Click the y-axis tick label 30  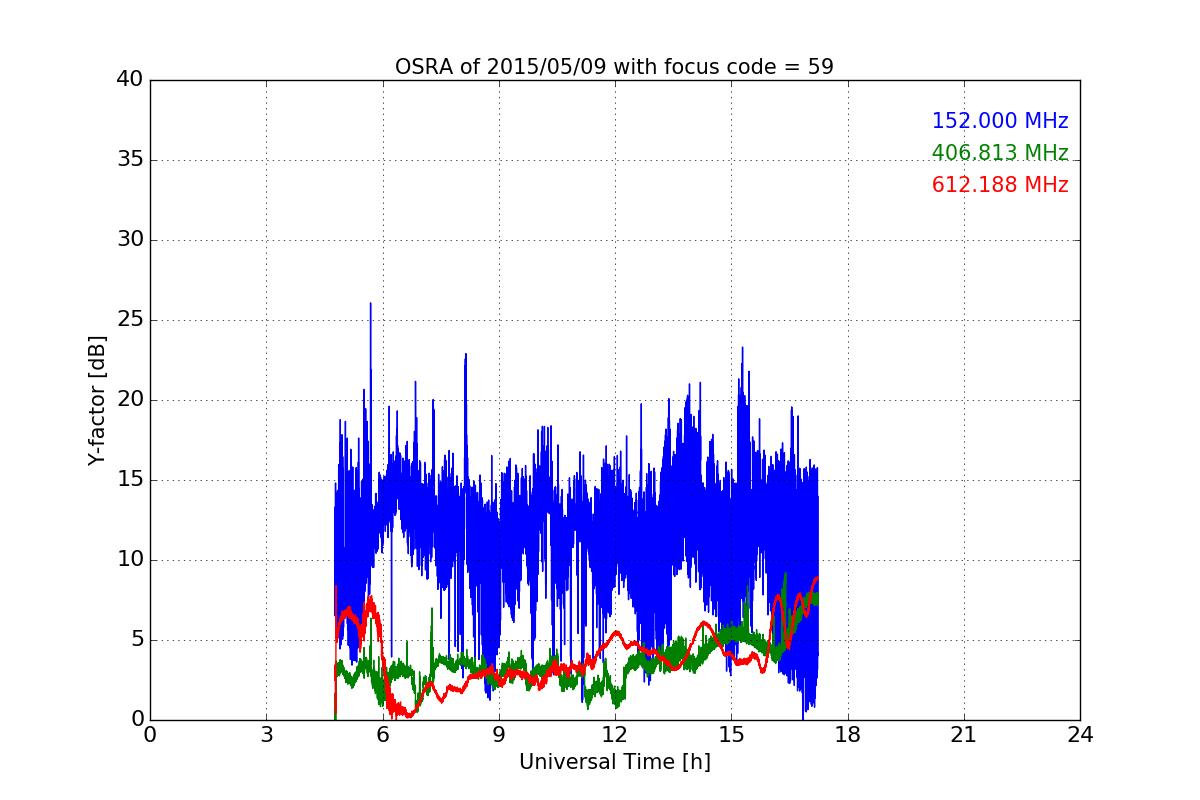coord(130,240)
